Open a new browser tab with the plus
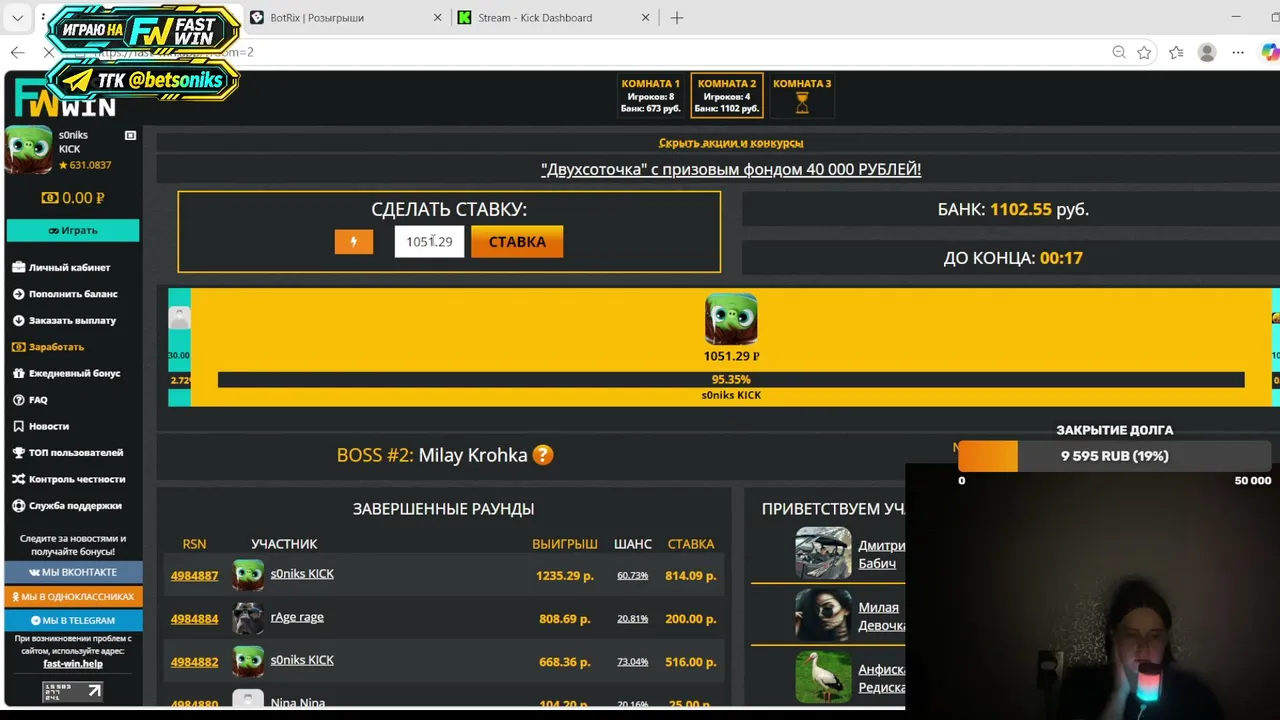1280x720 pixels. [677, 17]
